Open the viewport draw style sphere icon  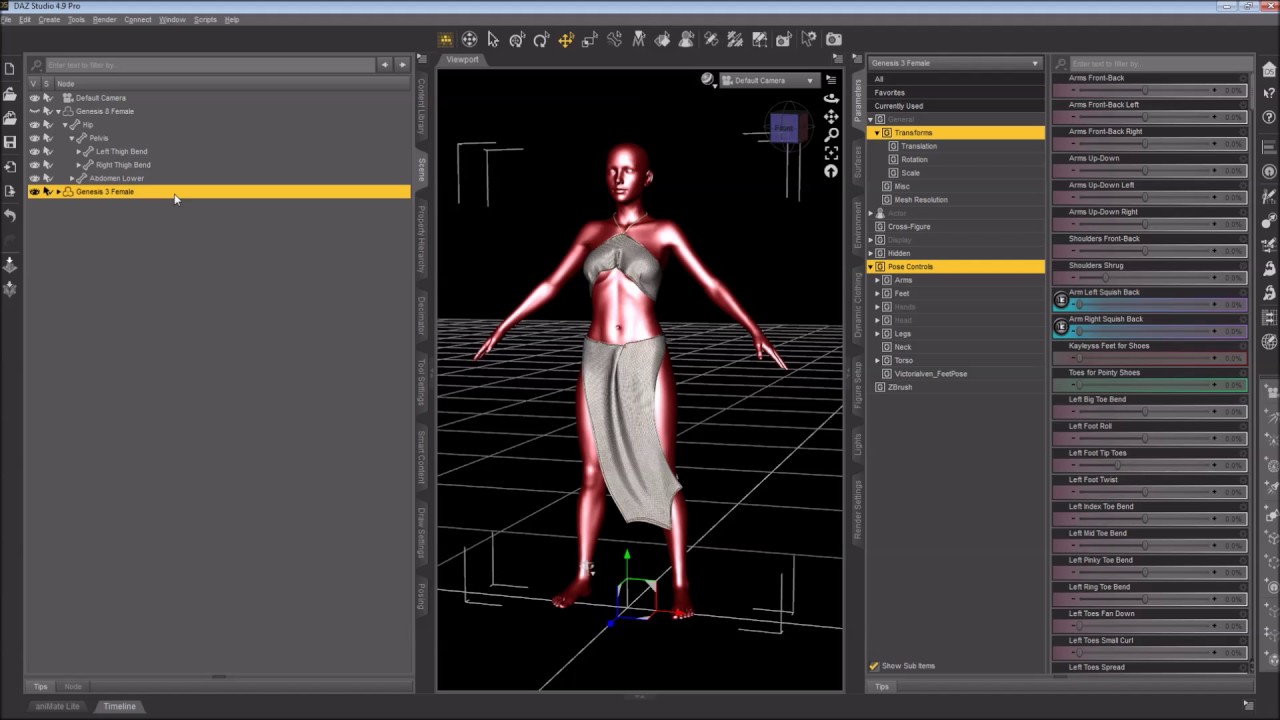(x=708, y=80)
